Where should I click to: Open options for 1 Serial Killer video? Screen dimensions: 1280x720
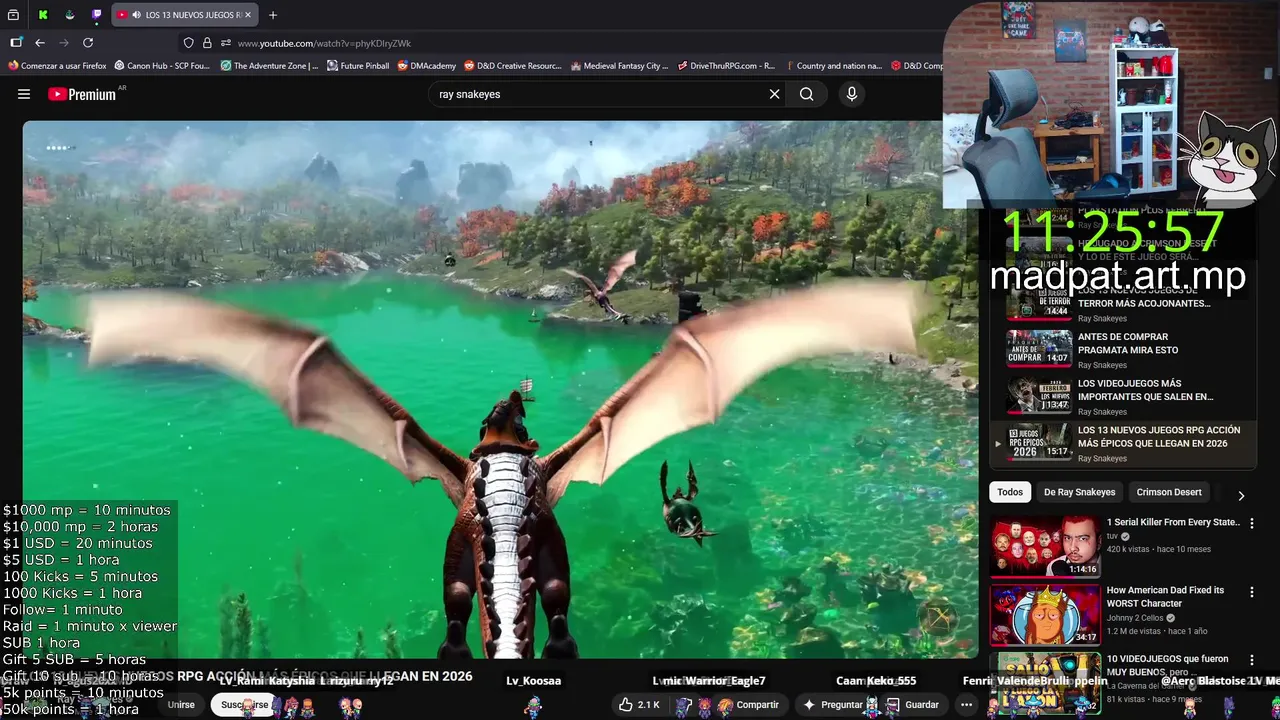coord(1251,523)
